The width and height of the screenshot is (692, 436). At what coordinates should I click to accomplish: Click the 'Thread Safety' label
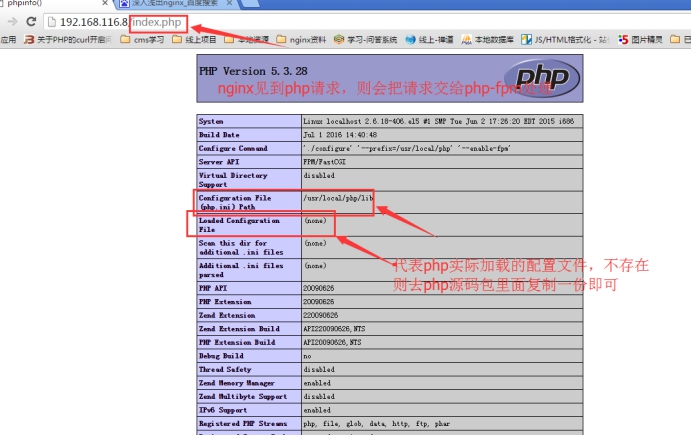coord(225,369)
